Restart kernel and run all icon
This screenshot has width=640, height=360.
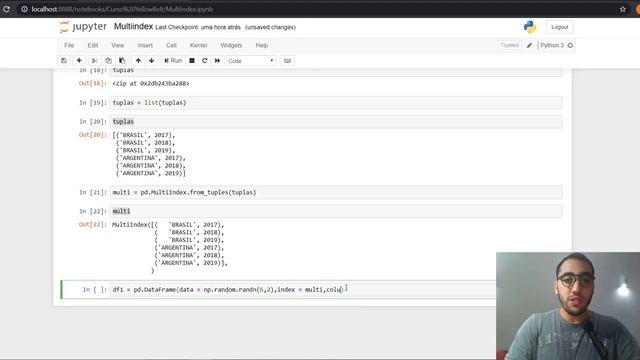click(217, 61)
